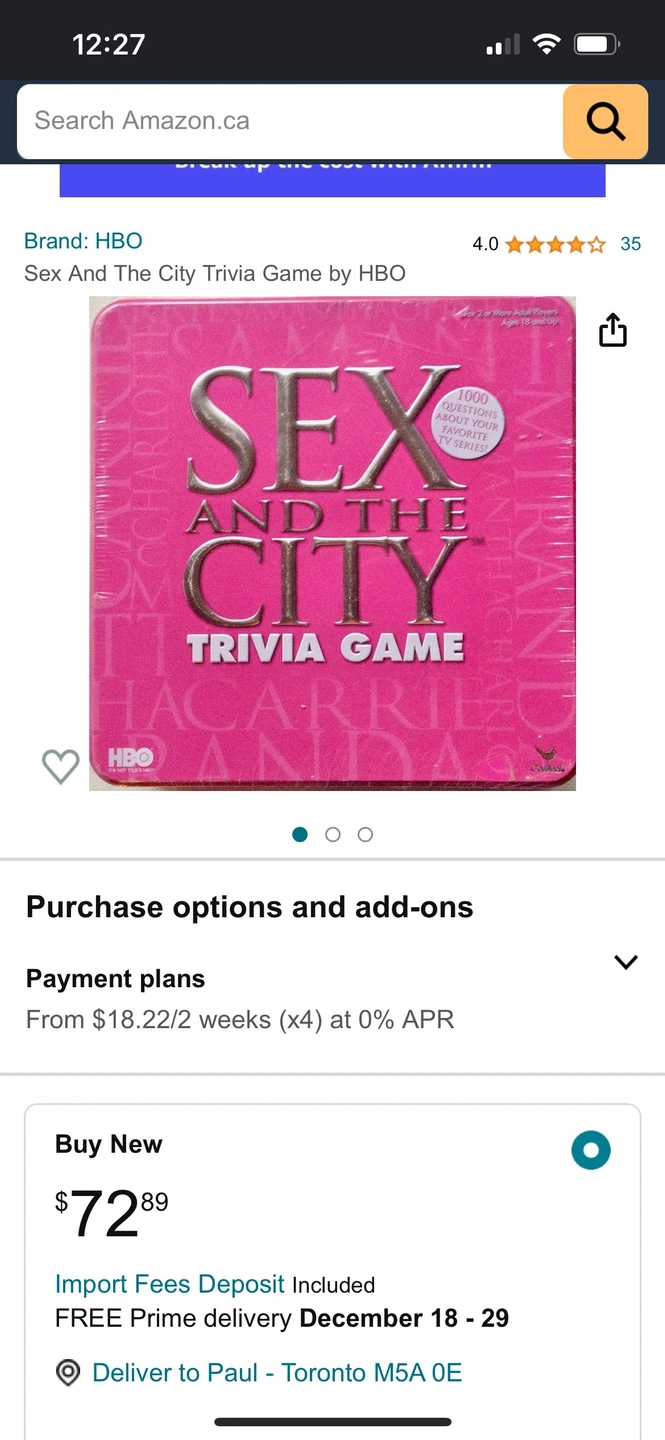Tap the Wi-Fi status icon

coord(546,44)
